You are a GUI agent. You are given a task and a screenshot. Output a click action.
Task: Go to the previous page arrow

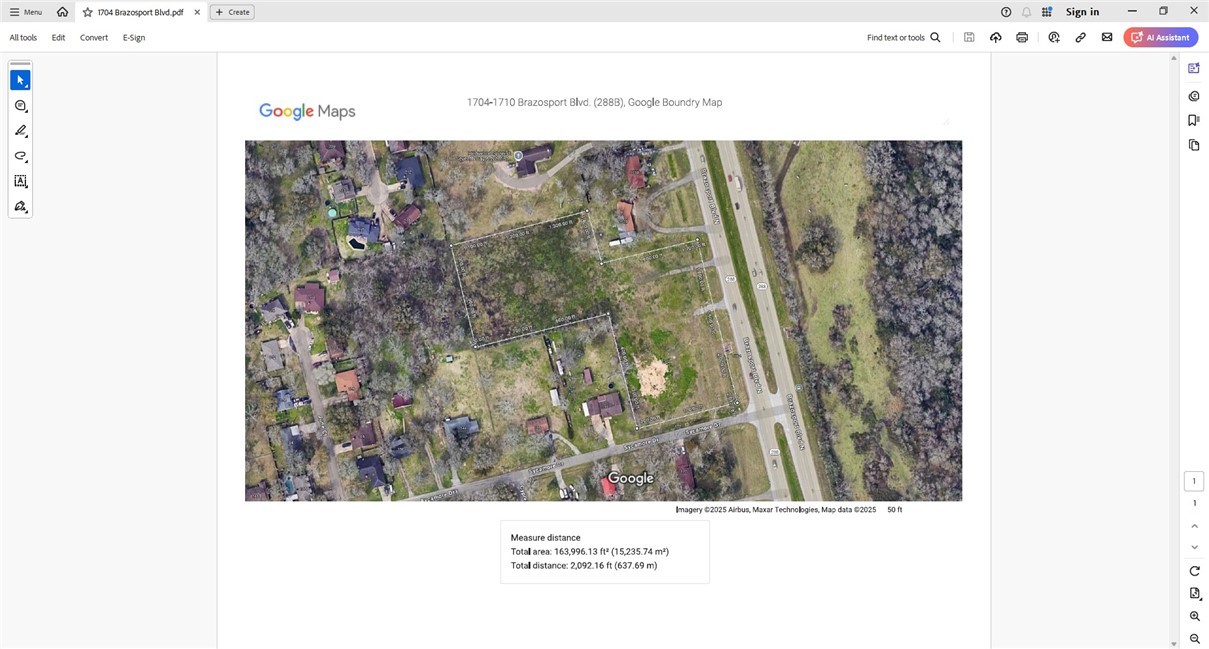(1194, 526)
